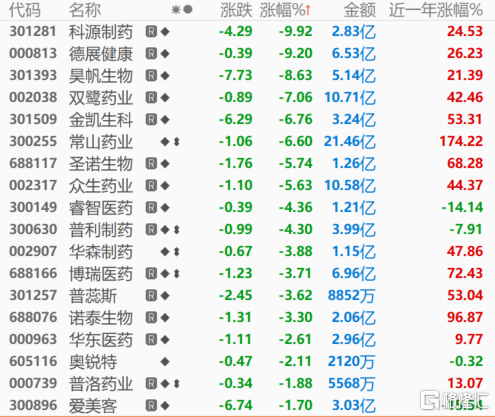Click the R badge next to 科源制药
Image resolution: width=495 pixels, height=417 pixels.
[151, 32]
